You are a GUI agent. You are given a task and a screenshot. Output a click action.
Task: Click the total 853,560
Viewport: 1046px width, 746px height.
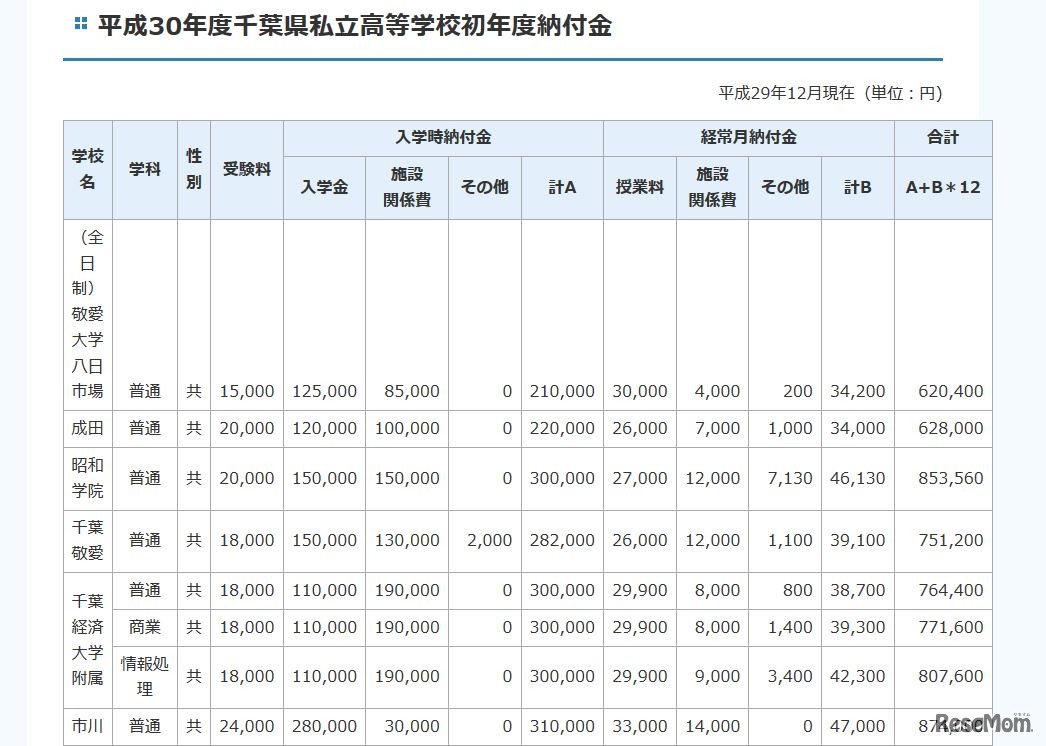tap(951, 478)
